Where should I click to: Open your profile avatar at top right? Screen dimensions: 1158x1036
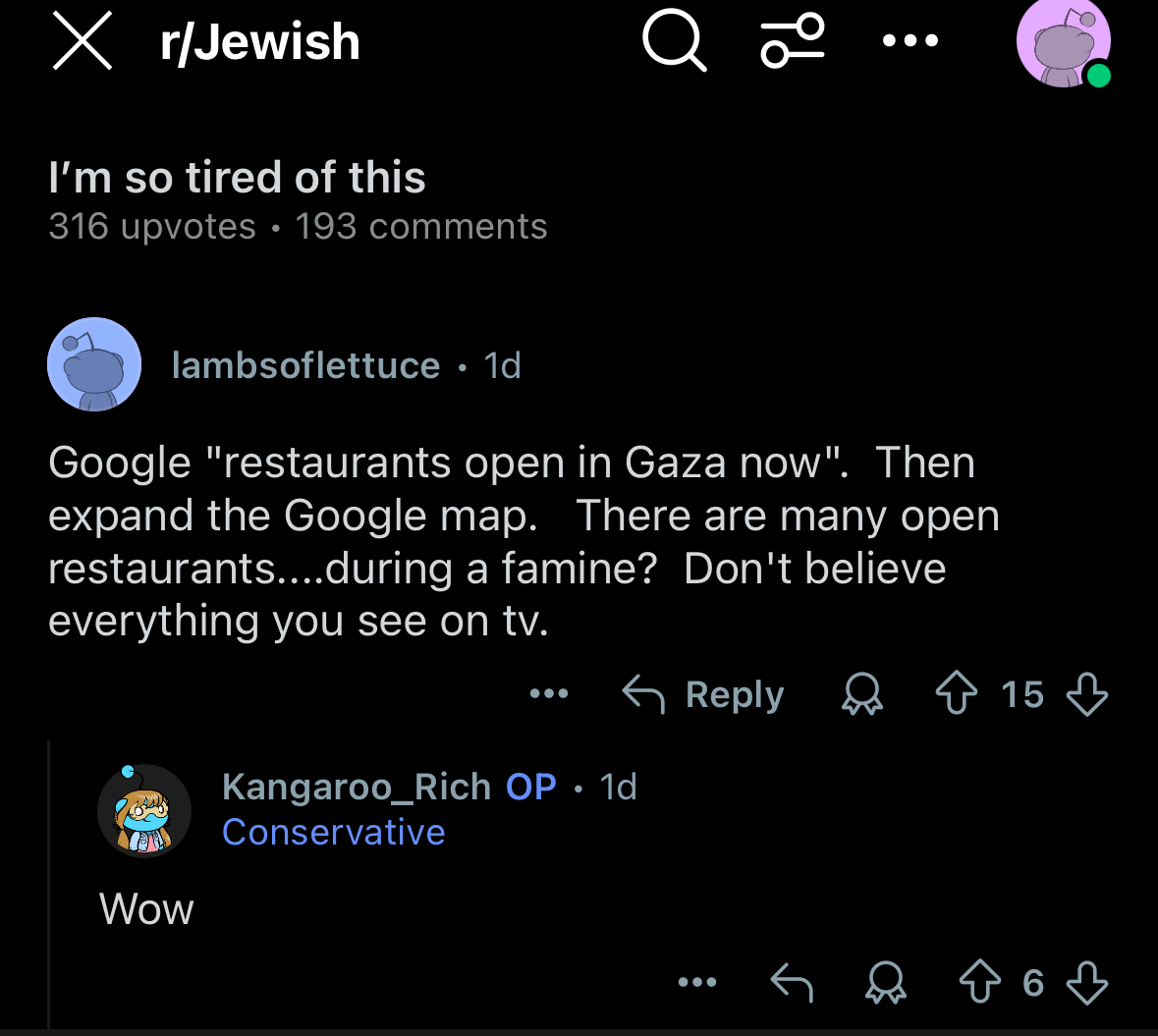pos(1063,43)
